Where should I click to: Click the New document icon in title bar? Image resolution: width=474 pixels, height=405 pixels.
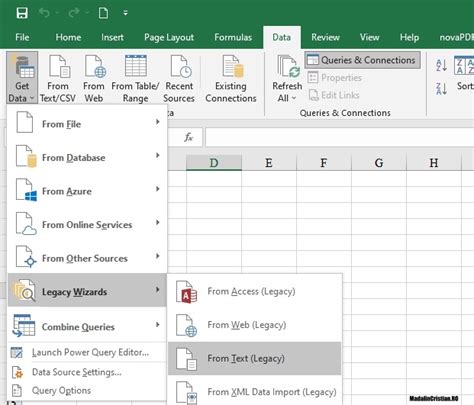pos(103,13)
